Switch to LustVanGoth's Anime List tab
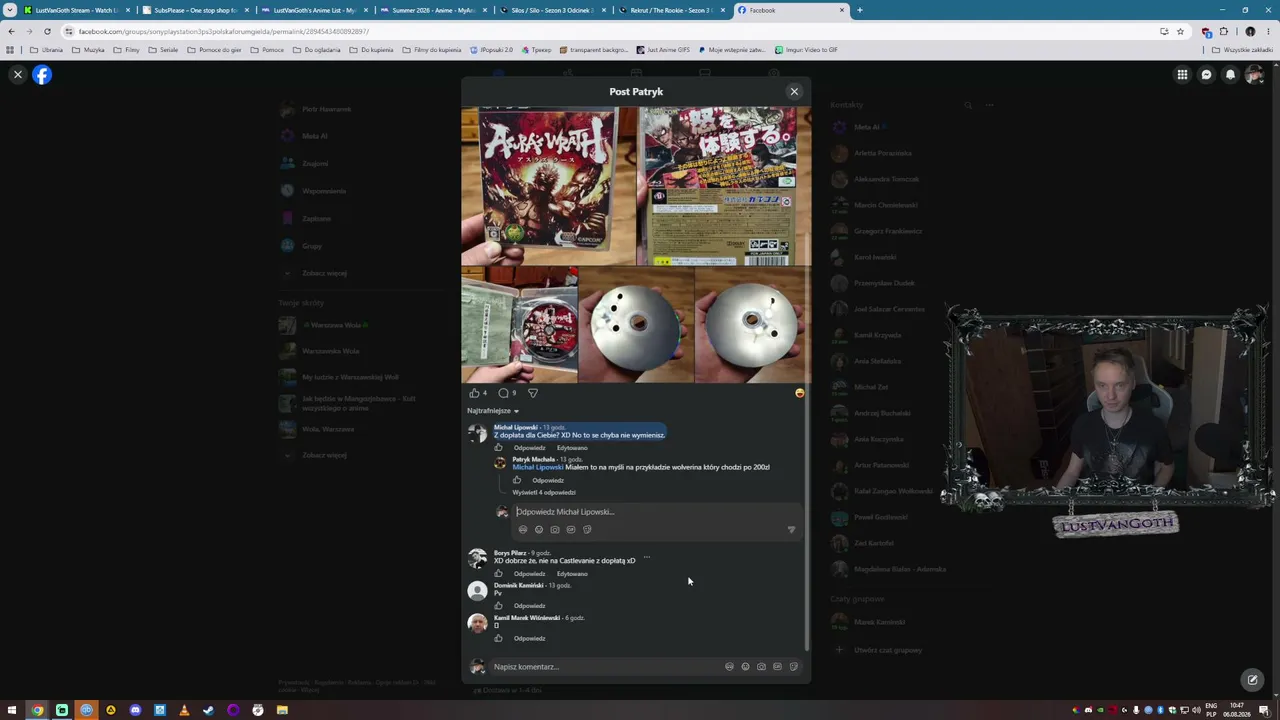This screenshot has width=1280, height=720. (314, 10)
